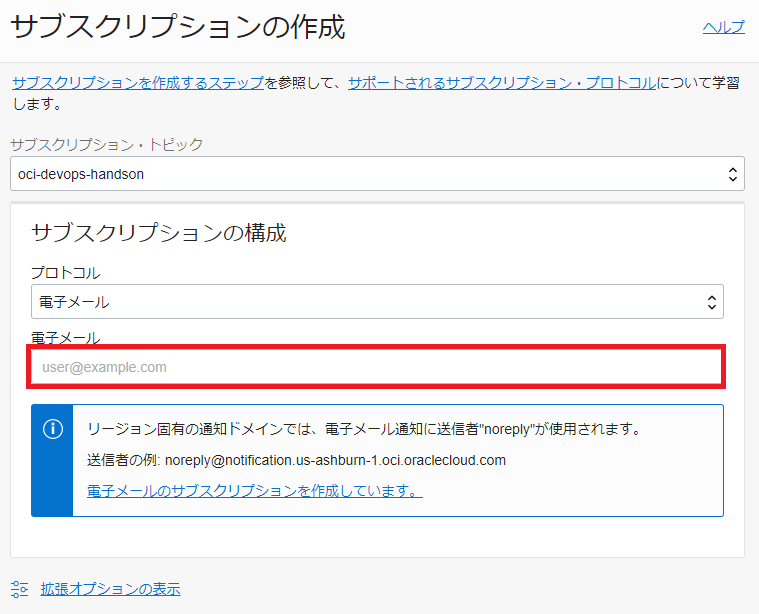Screen dimensions: 759x614
Task: Click the について学習します intro text
Action: [700, 83]
